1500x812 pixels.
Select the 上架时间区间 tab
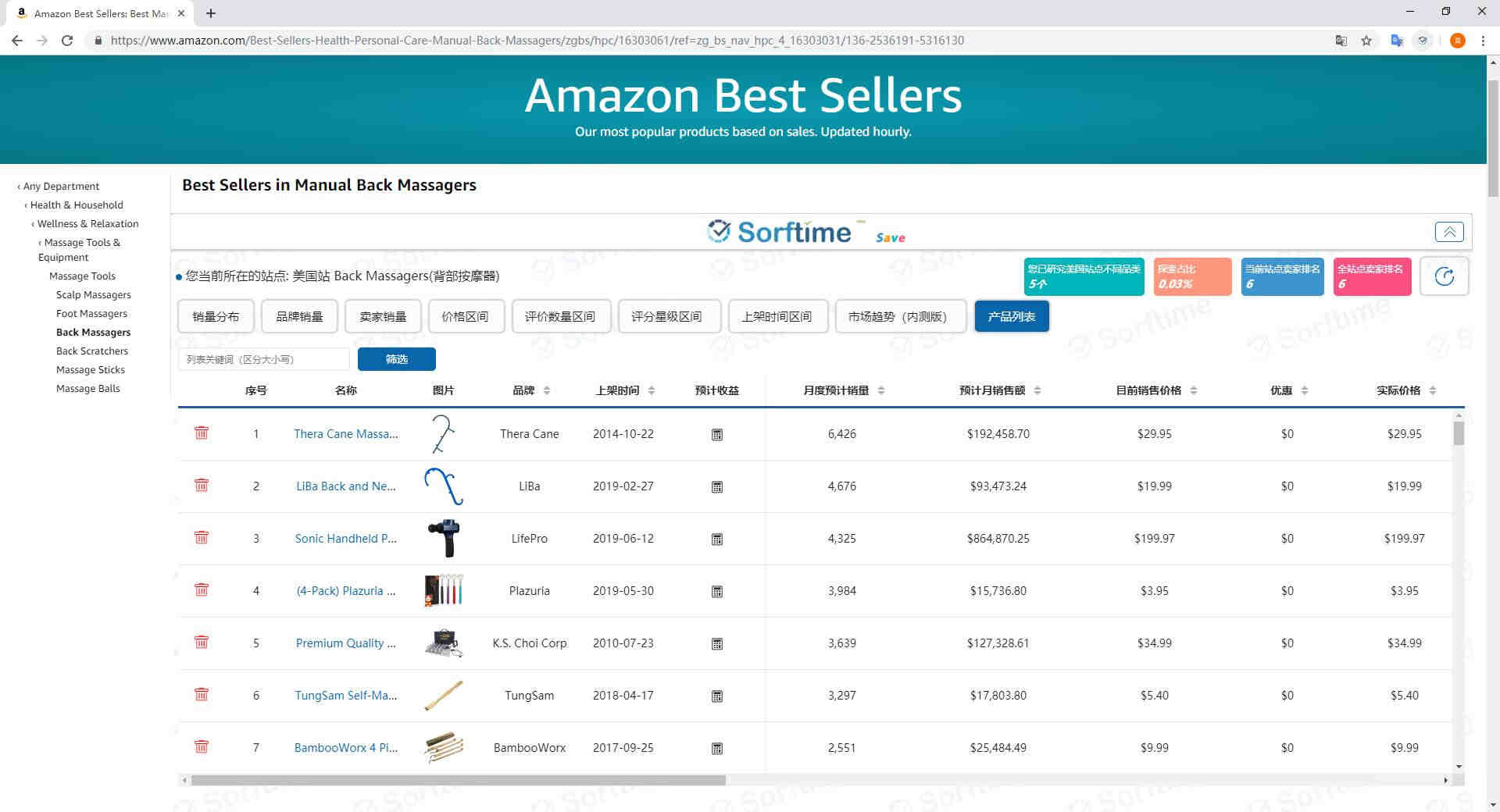(x=777, y=316)
